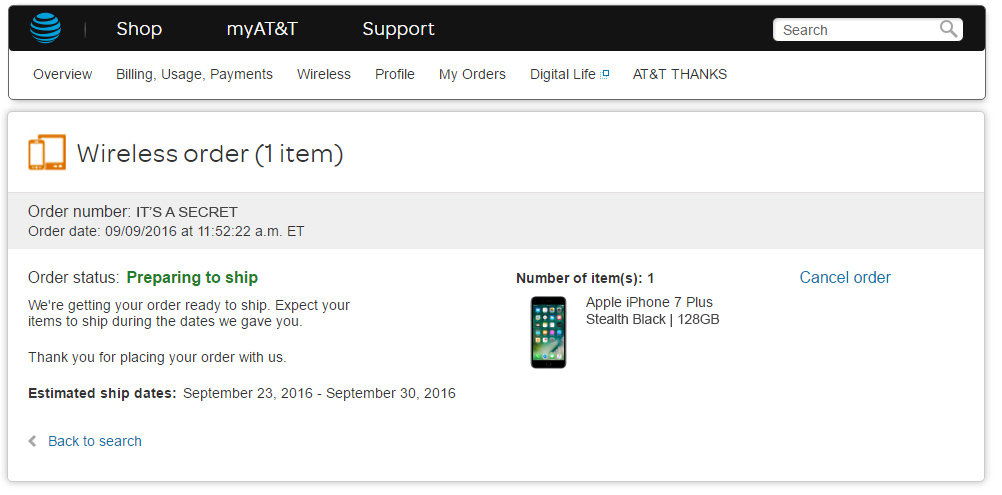Image resolution: width=1002 pixels, height=495 pixels.
Task: Go to AT&T THANKS page
Action: pos(680,74)
